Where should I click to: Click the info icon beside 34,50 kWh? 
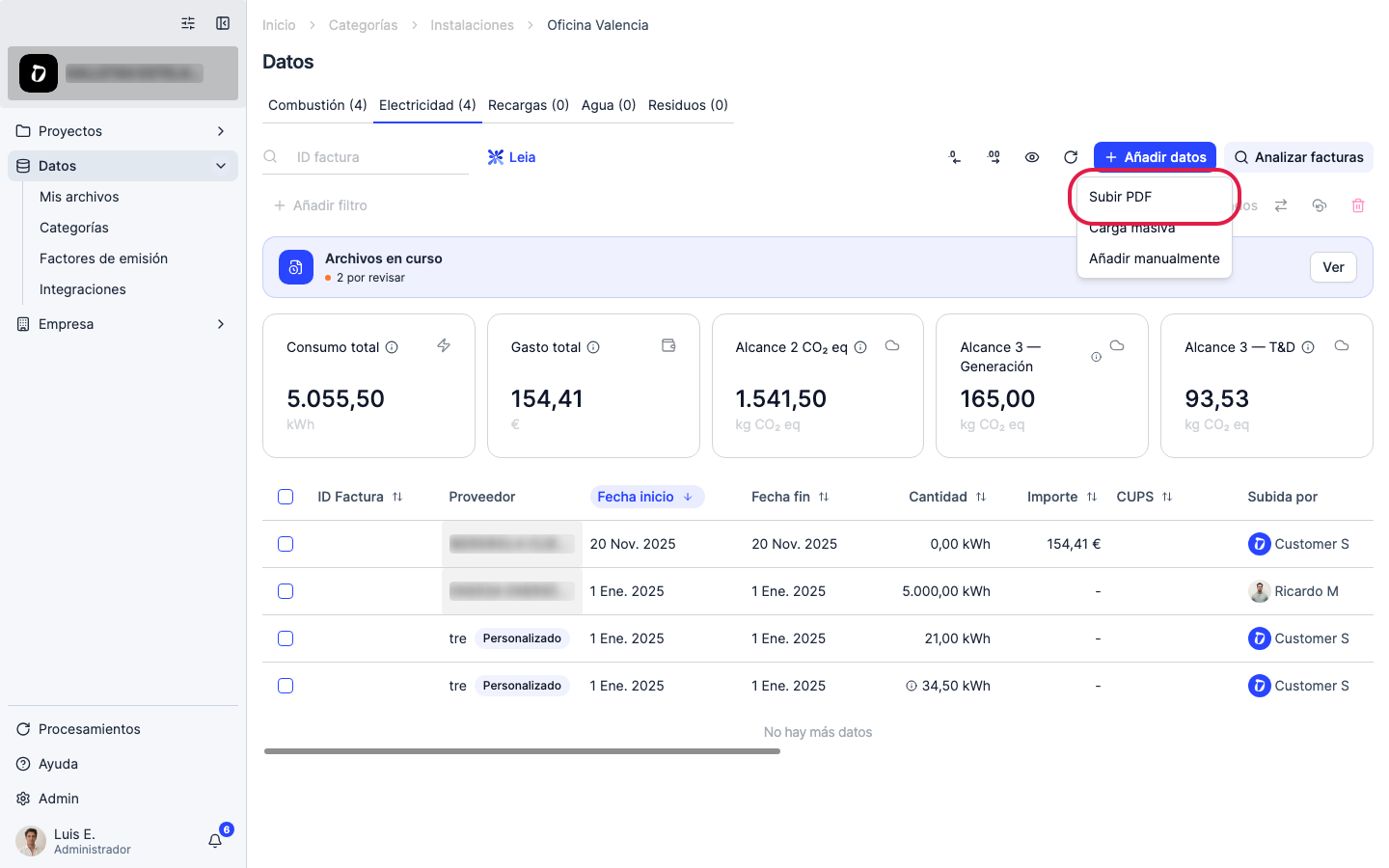(x=912, y=686)
